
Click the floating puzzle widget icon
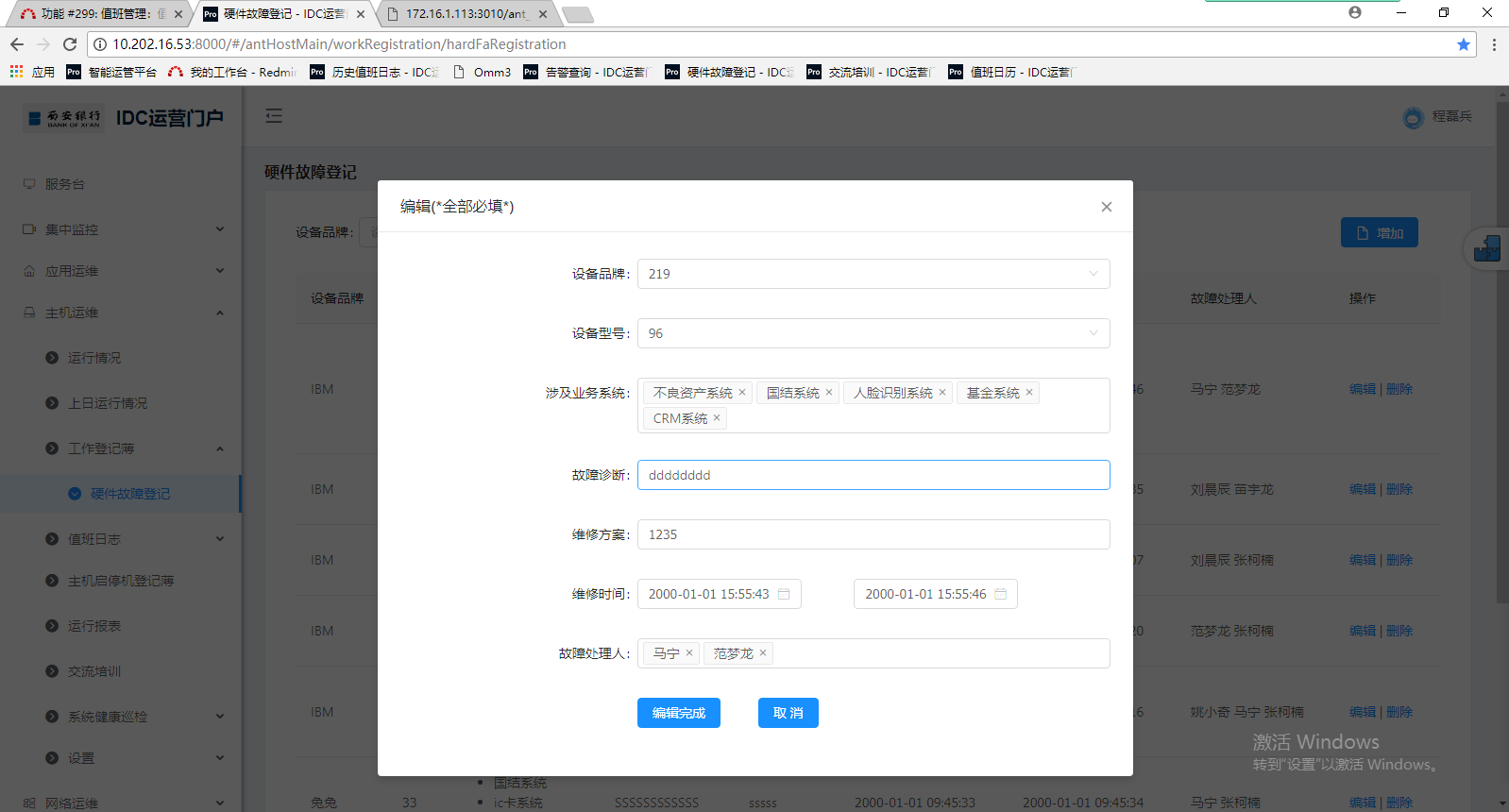1486,249
